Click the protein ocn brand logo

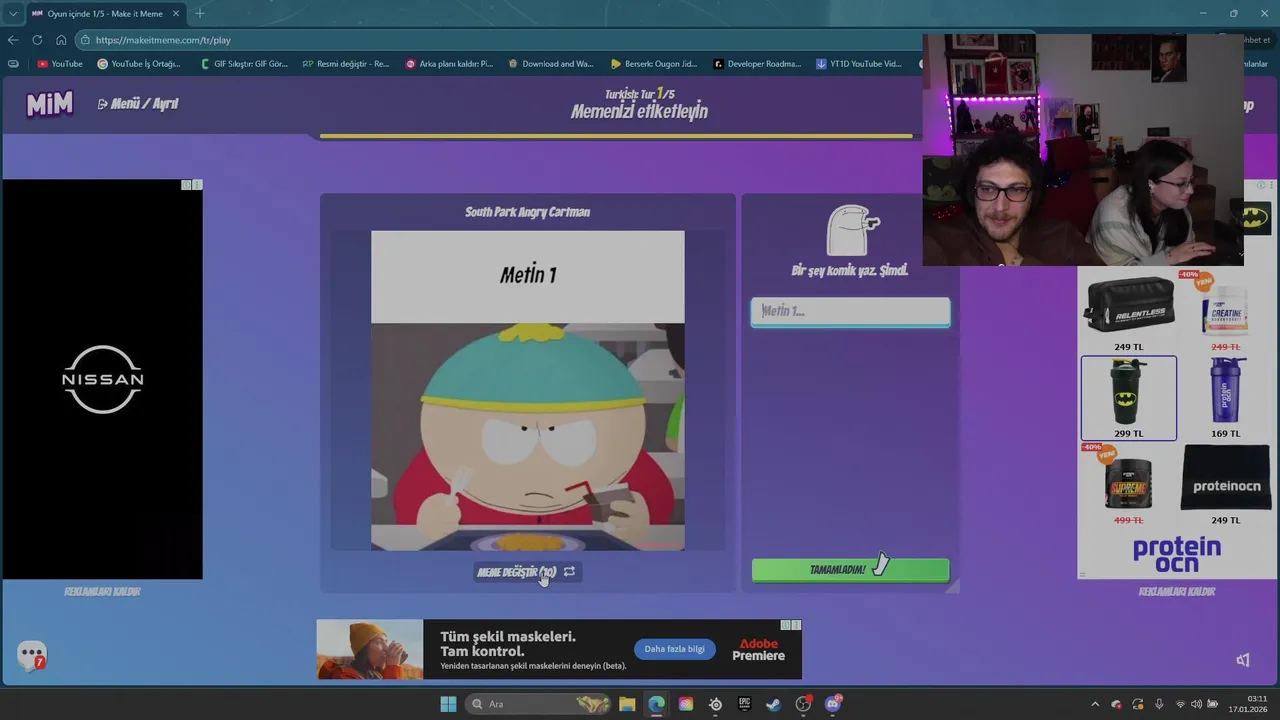pyautogui.click(x=1177, y=555)
